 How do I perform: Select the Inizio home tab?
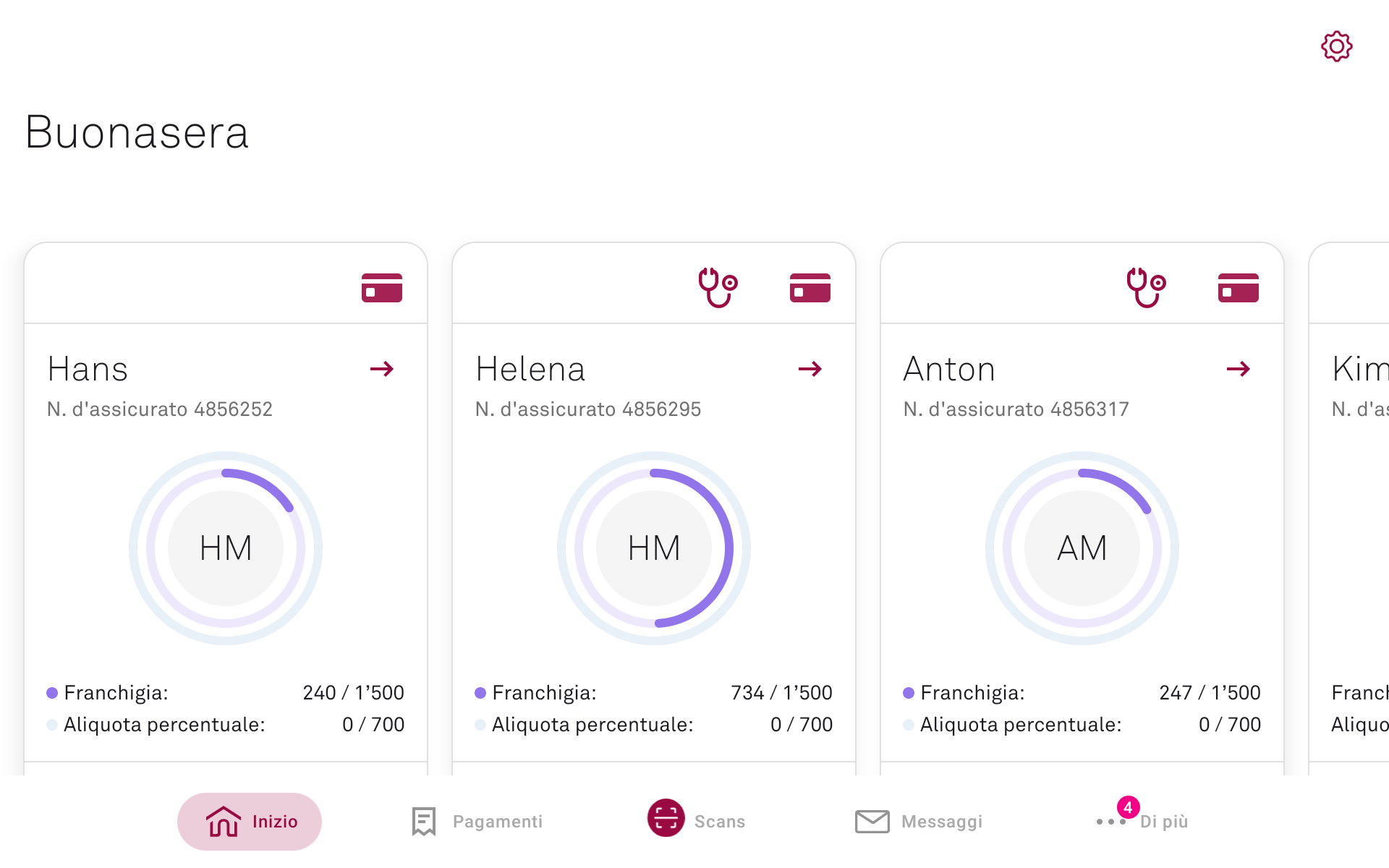click(x=250, y=821)
